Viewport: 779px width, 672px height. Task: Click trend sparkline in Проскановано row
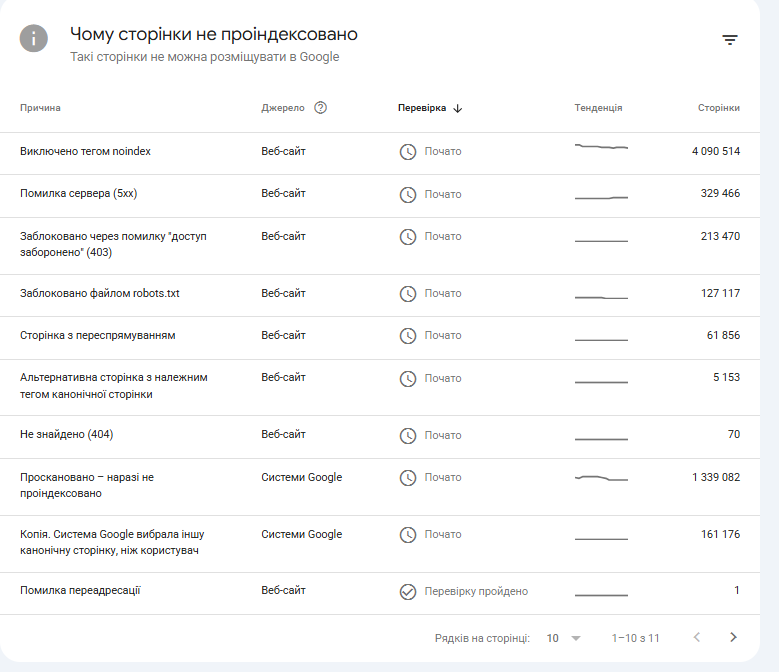(601, 478)
